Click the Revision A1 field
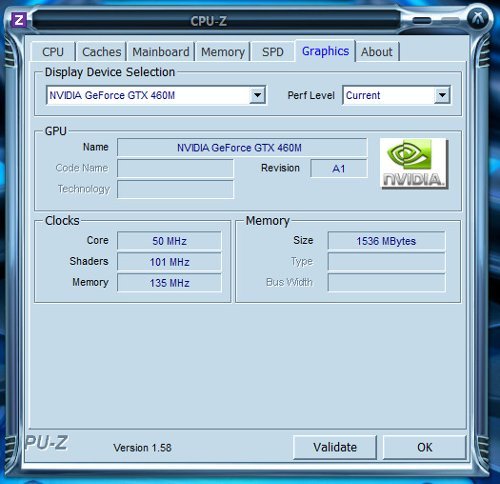Screen dimensions: 500x484 (x=339, y=168)
